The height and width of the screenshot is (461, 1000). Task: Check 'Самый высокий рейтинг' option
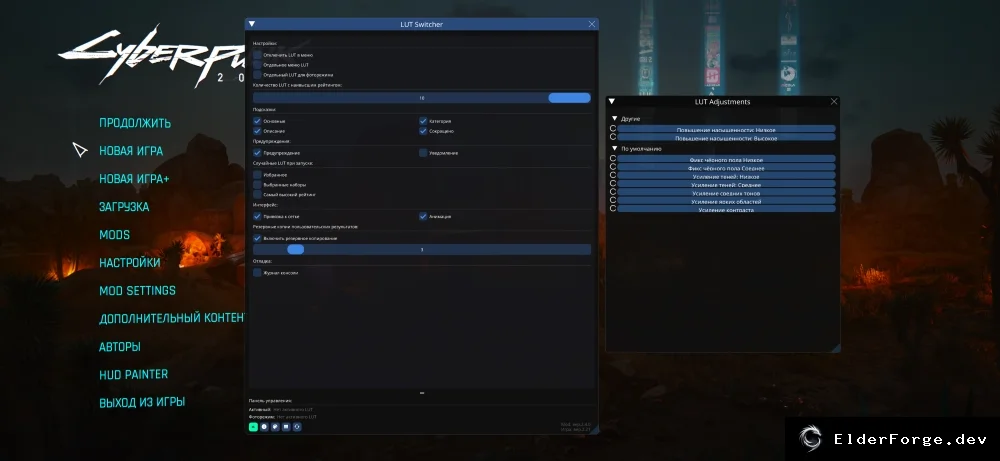(257, 194)
